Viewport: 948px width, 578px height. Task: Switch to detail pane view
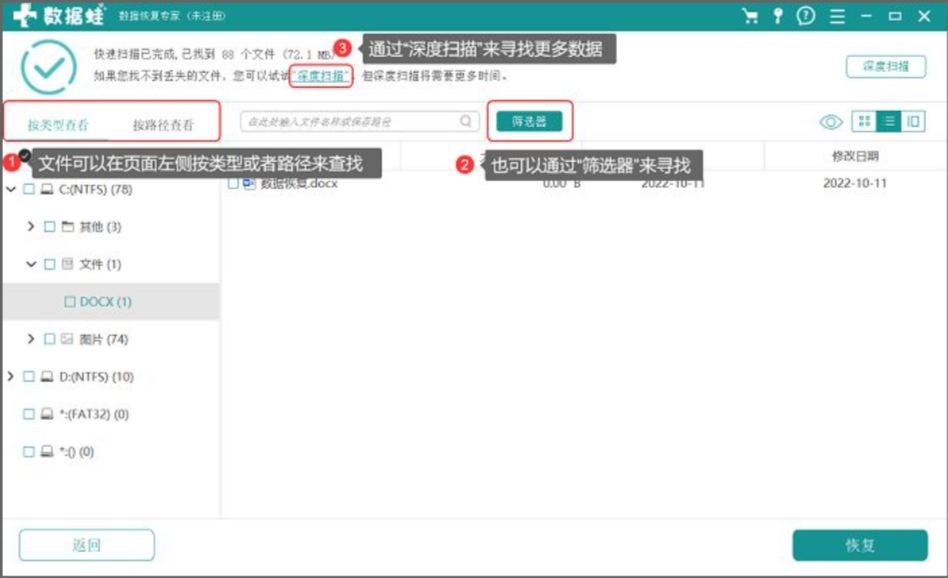(913, 122)
